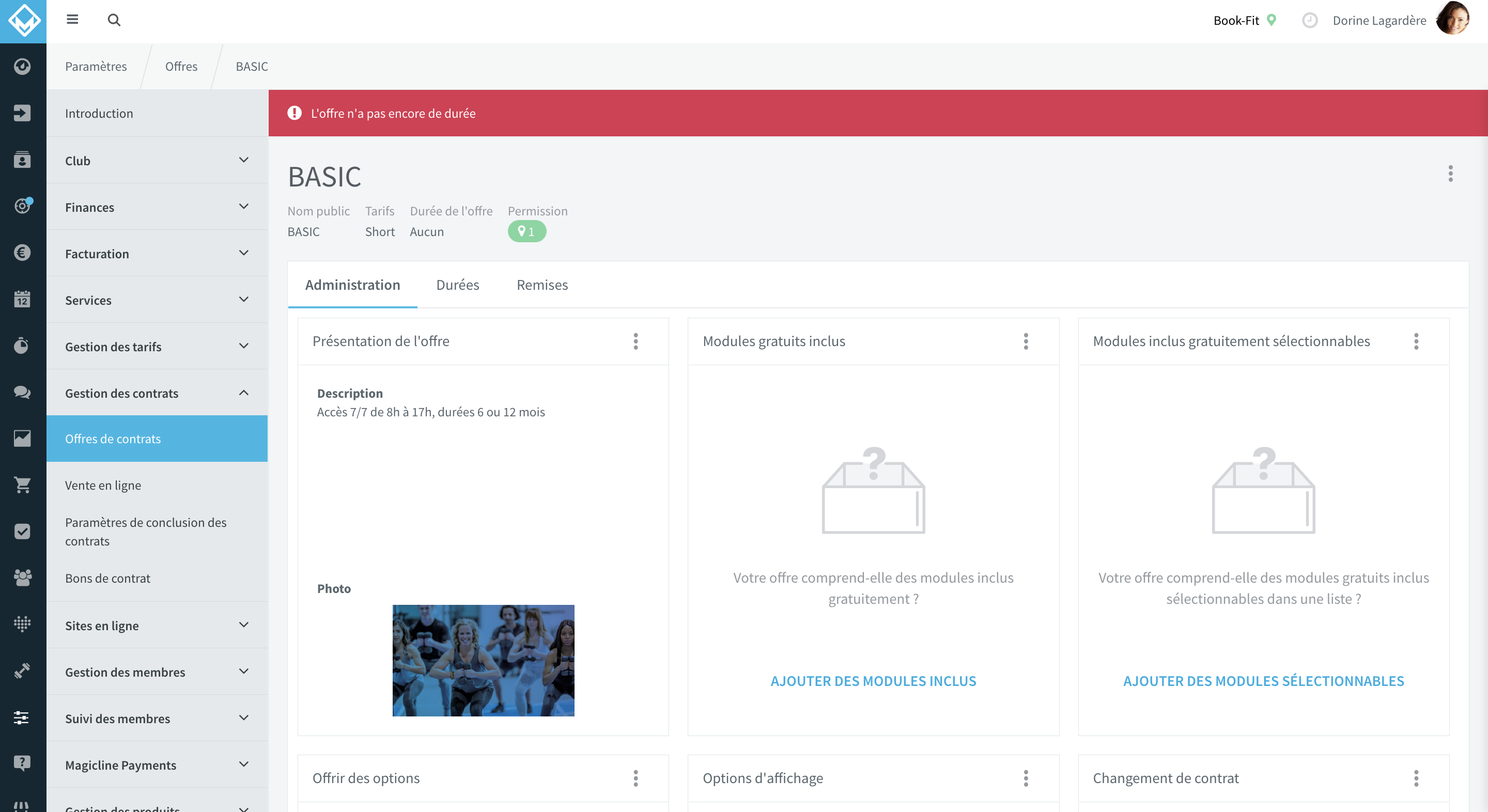The width and height of the screenshot is (1488, 812).
Task: Open Modules gratuits inclus three-dot menu
Action: pos(1026,341)
